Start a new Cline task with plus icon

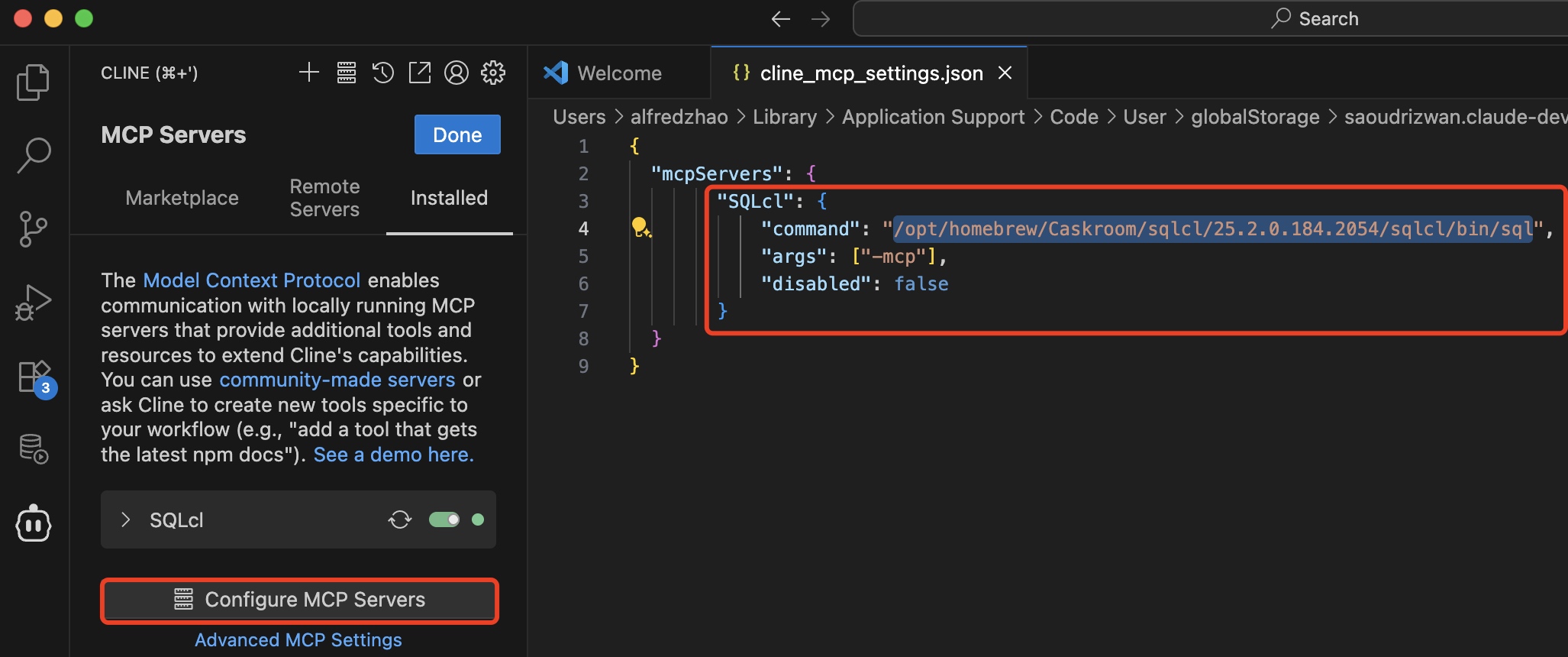point(309,73)
